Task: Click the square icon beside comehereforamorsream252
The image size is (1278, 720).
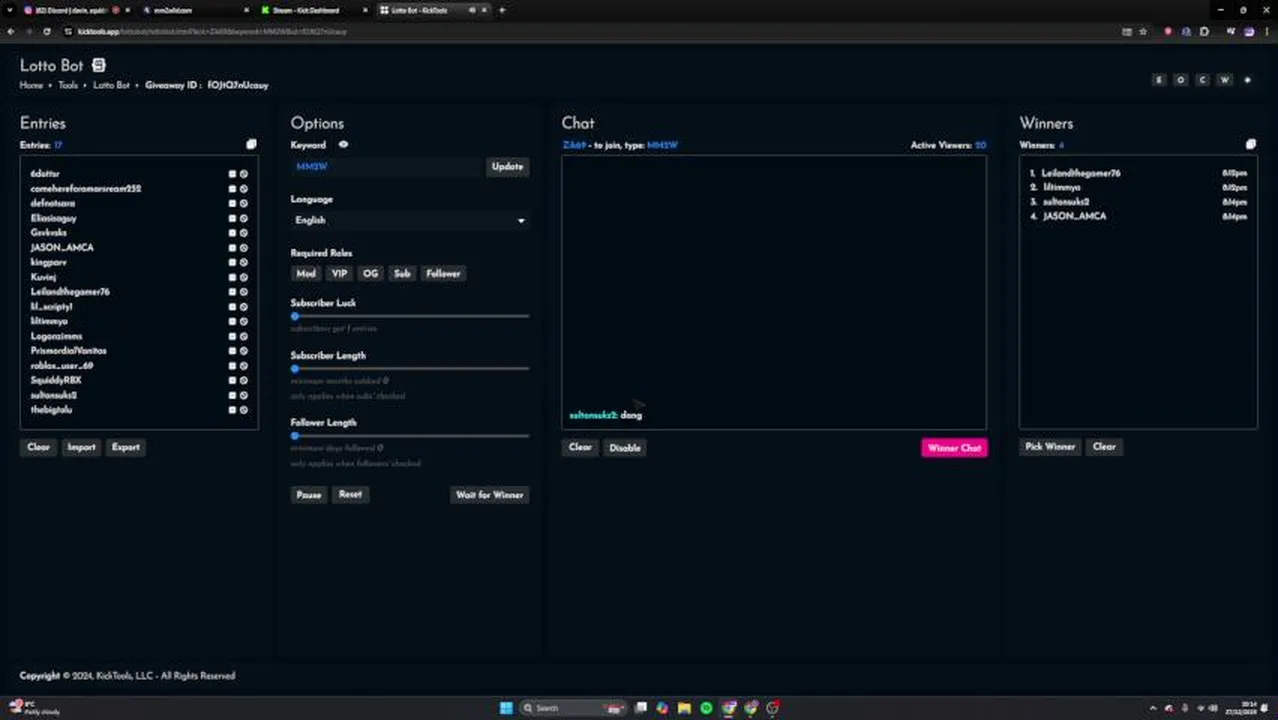Action: [232, 189]
